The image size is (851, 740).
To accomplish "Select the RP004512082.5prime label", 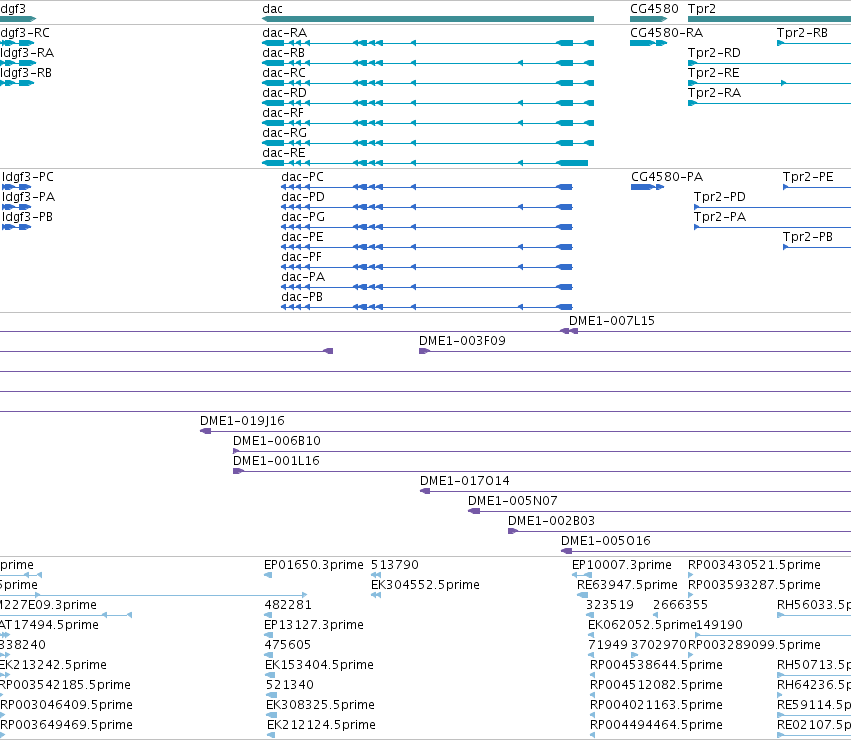I will 656,685.
